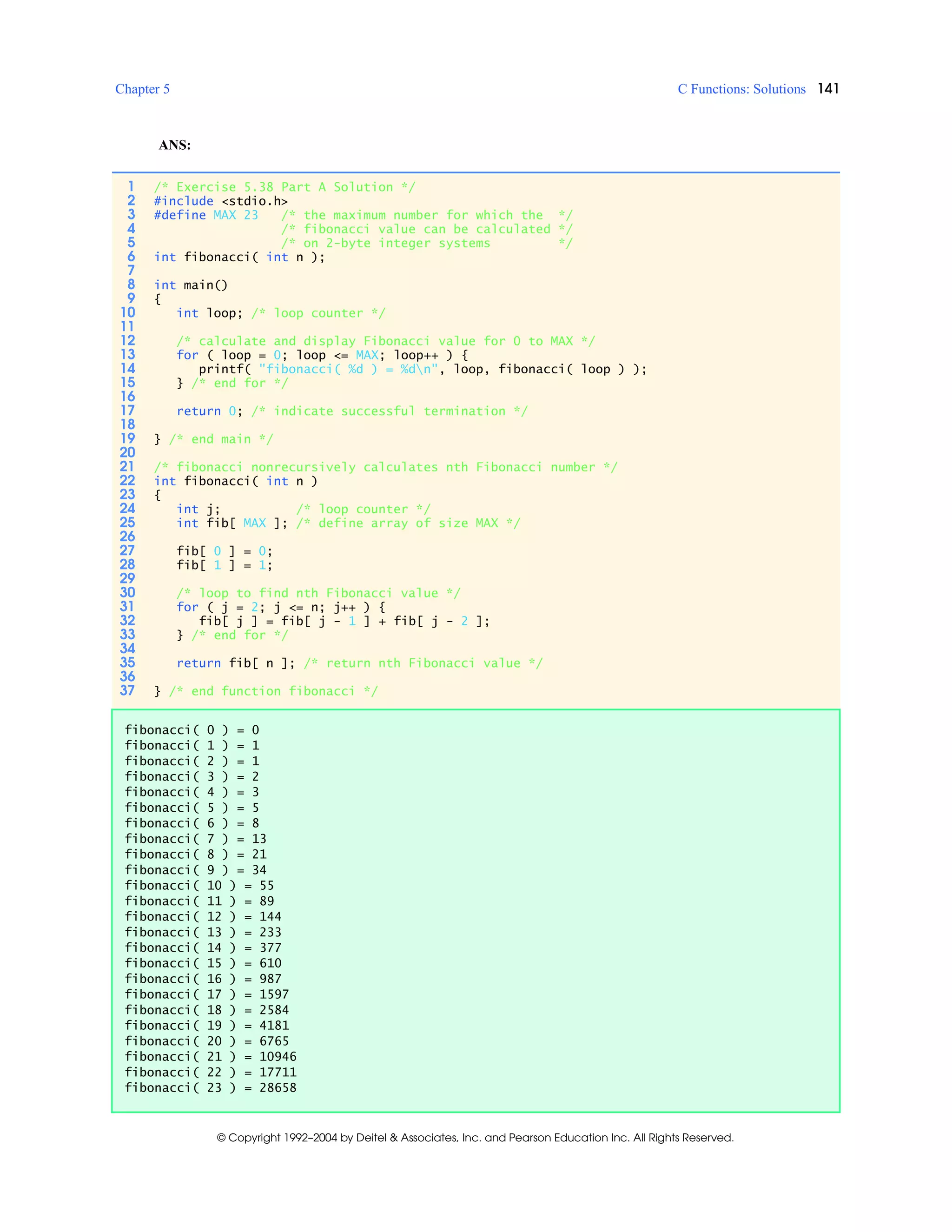The width and height of the screenshot is (952, 1232).
Task: Click output line 'fibonacci( 23 ) = 28658'
Action: pos(211,1087)
